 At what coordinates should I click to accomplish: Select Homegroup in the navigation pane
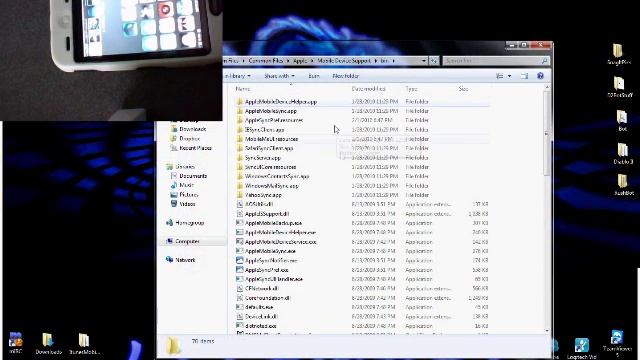click(x=189, y=223)
